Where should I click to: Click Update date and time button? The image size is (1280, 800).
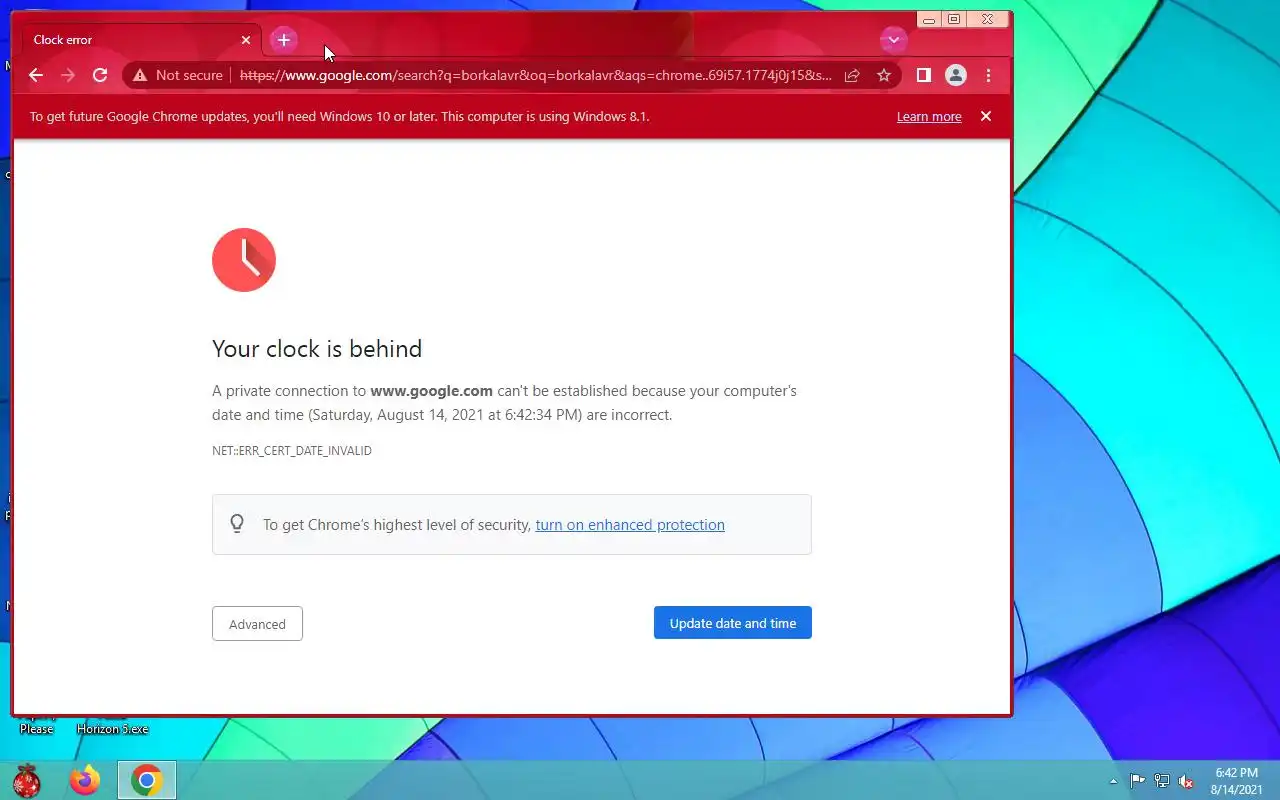click(733, 623)
